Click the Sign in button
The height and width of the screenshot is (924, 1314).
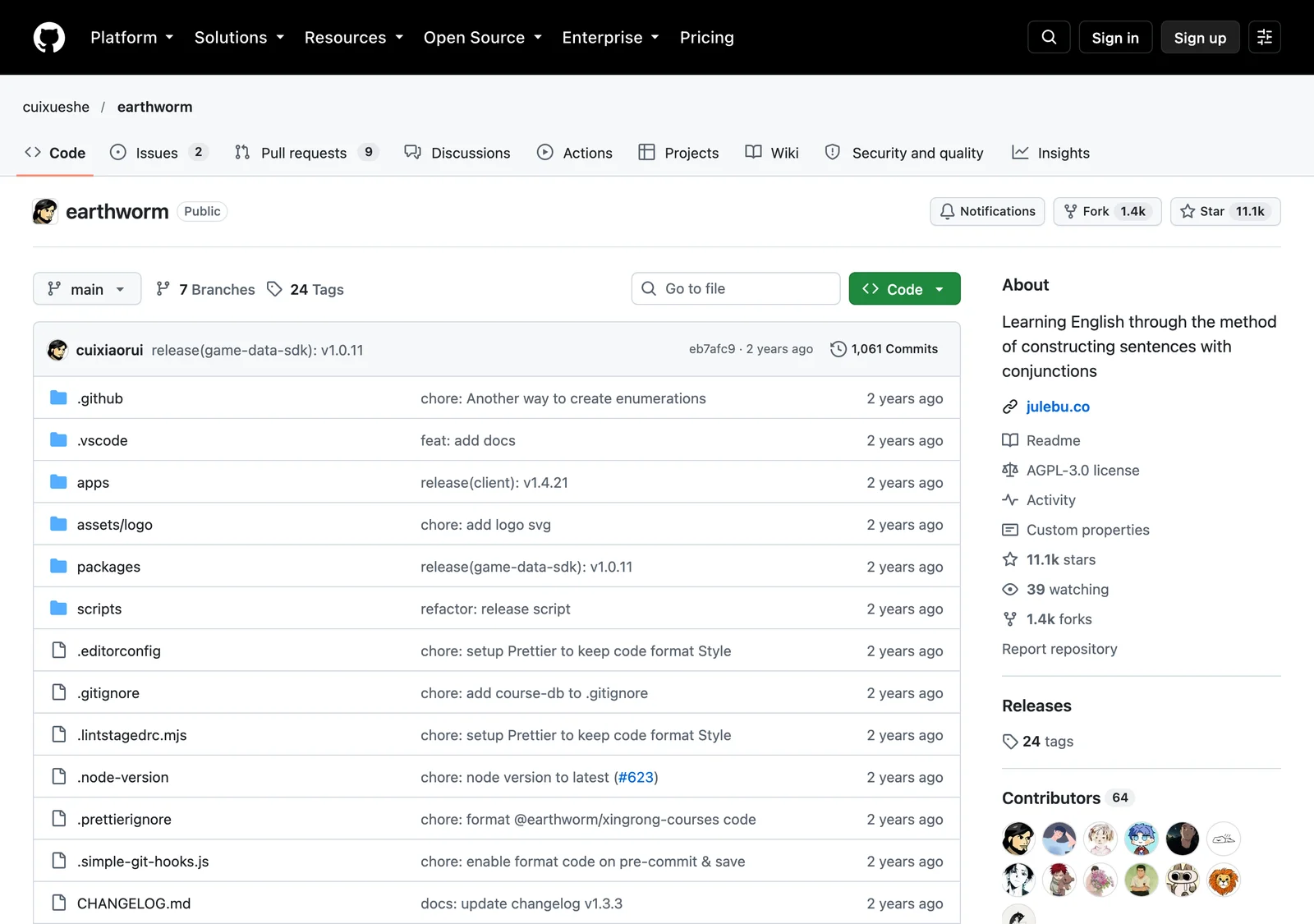point(1115,38)
